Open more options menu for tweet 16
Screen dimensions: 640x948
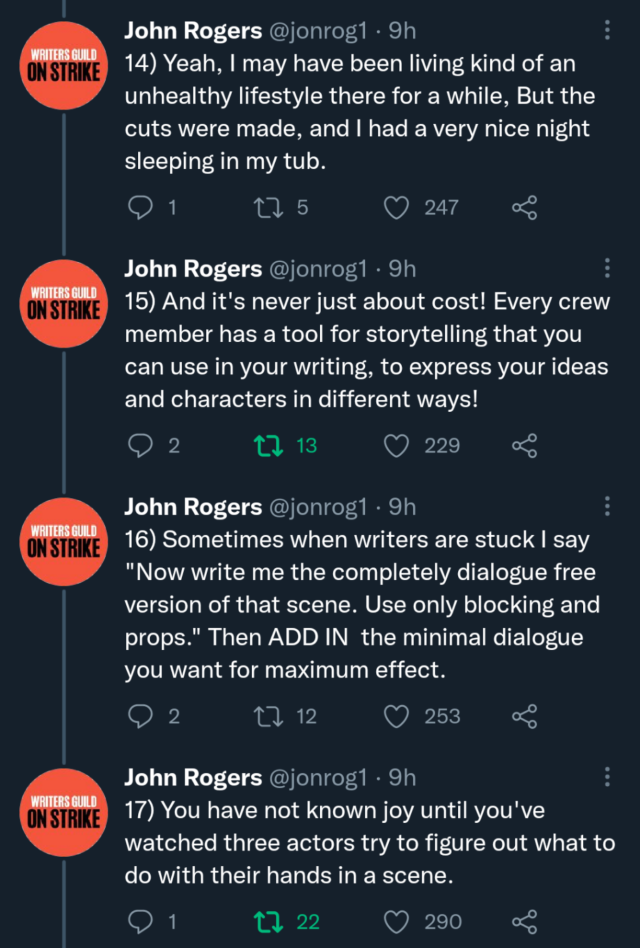[607, 506]
